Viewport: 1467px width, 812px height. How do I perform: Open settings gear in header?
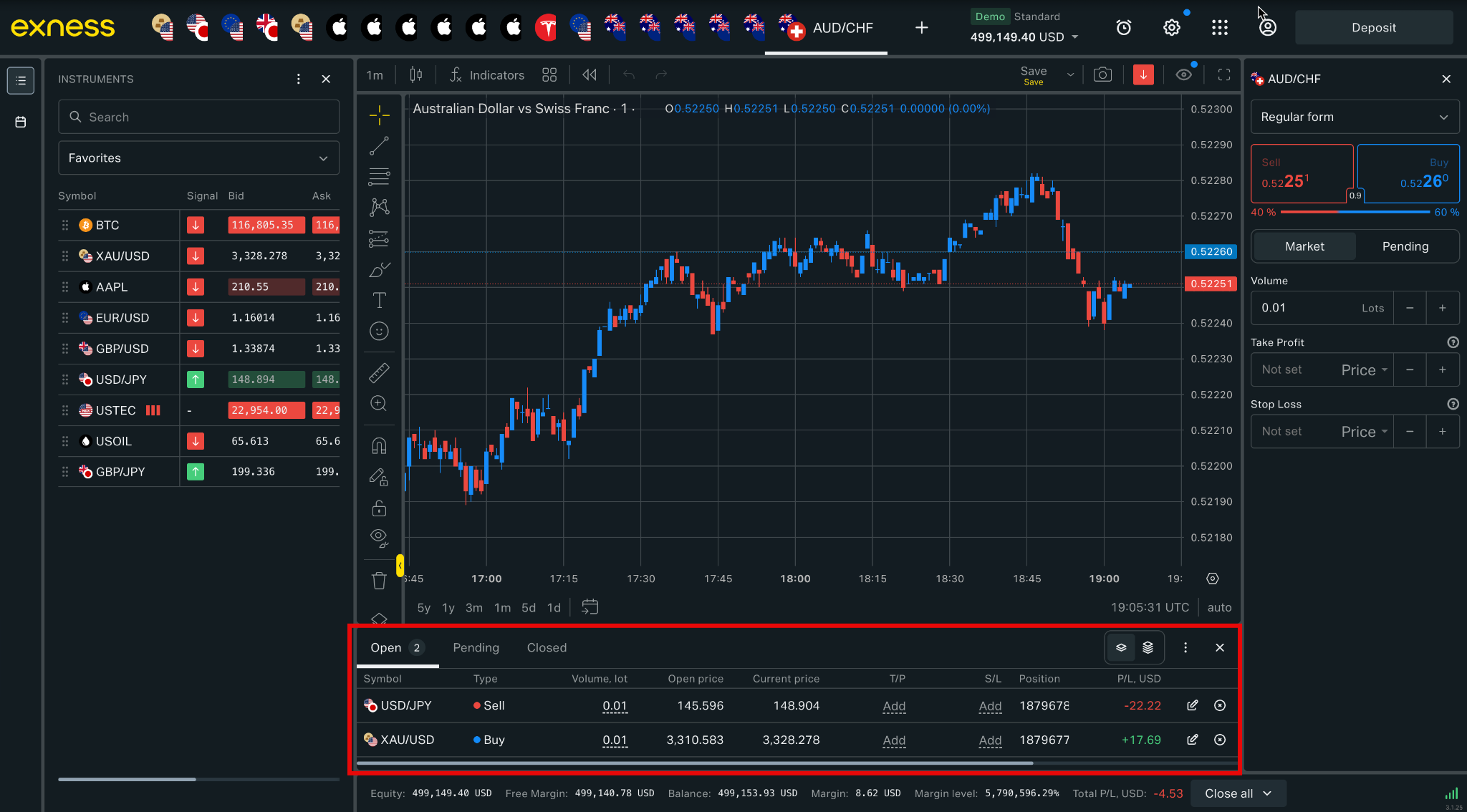[1172, 27]
